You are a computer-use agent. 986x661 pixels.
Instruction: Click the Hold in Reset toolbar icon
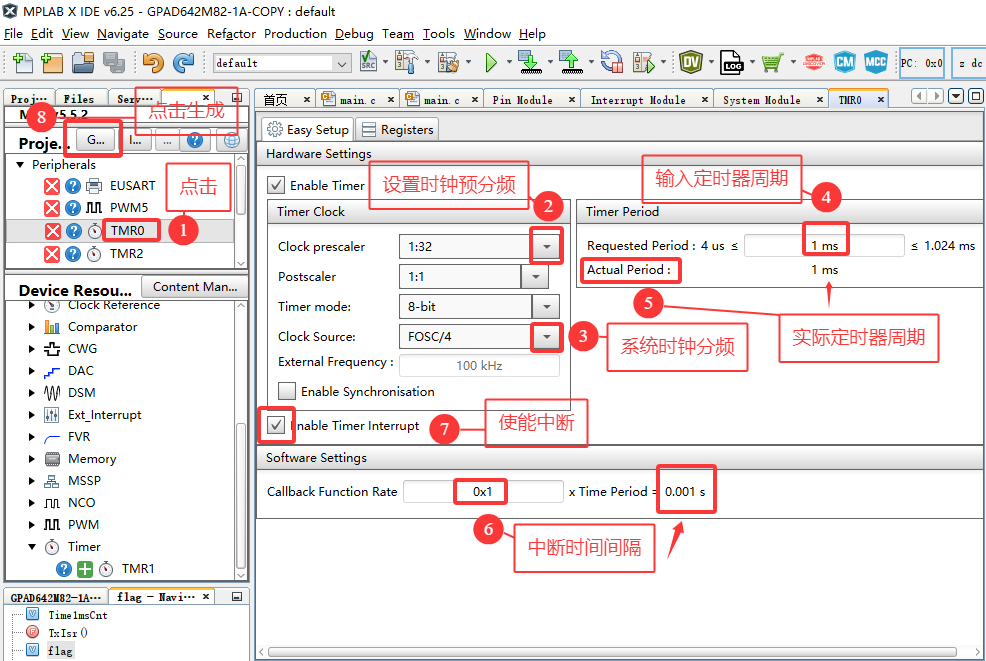tap(611, 62)
